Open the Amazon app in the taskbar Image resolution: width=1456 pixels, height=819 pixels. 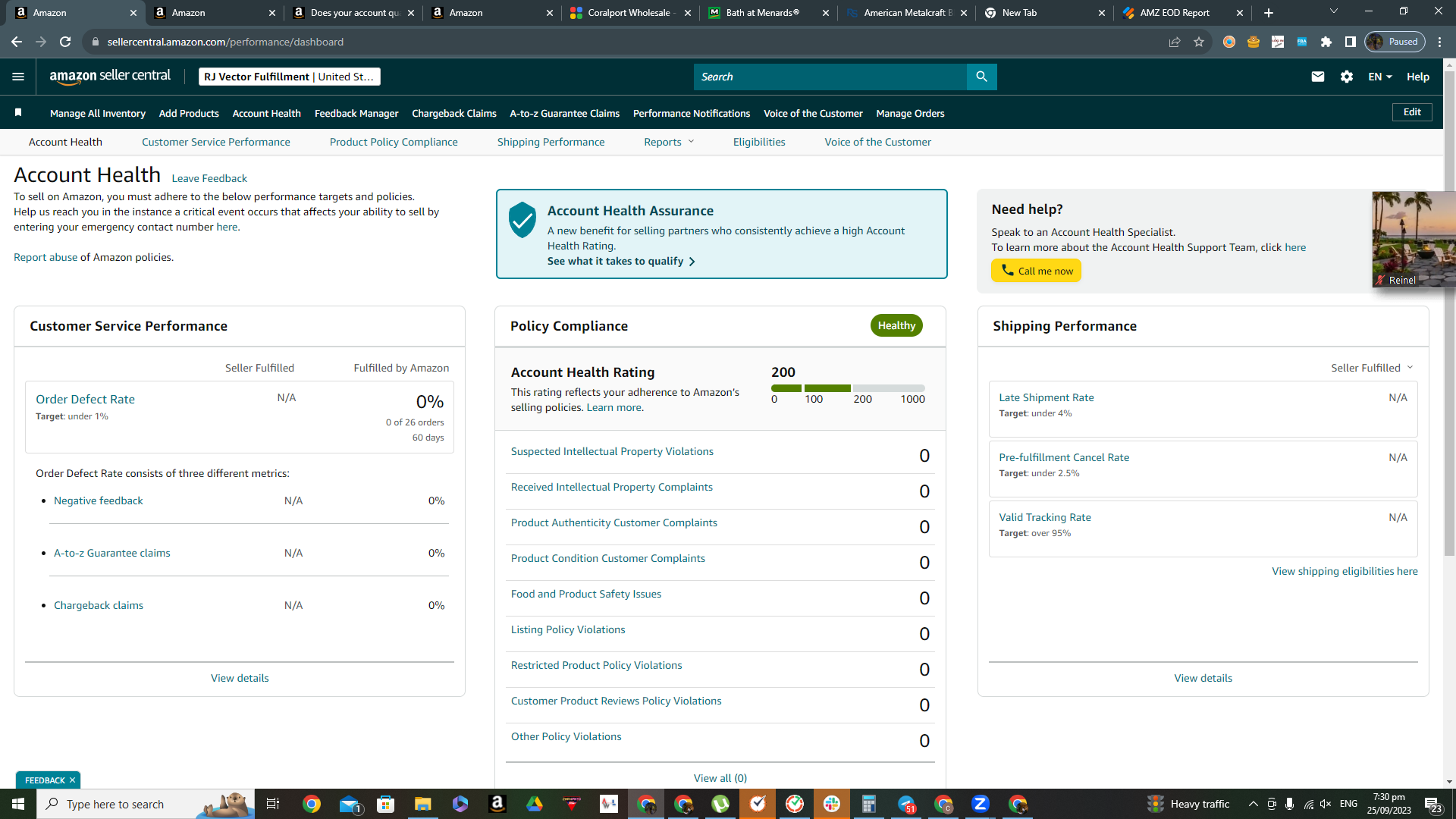tap(497, 804)
